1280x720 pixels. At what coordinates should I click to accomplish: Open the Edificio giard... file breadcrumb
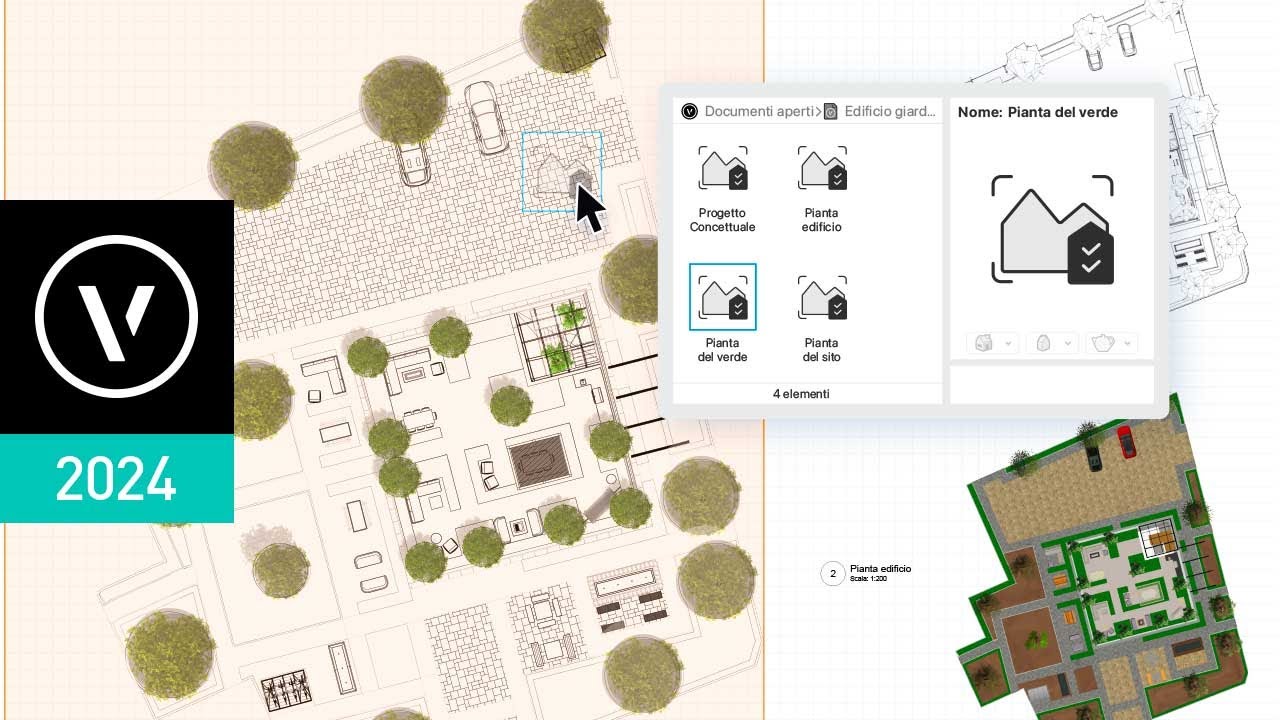880,111
